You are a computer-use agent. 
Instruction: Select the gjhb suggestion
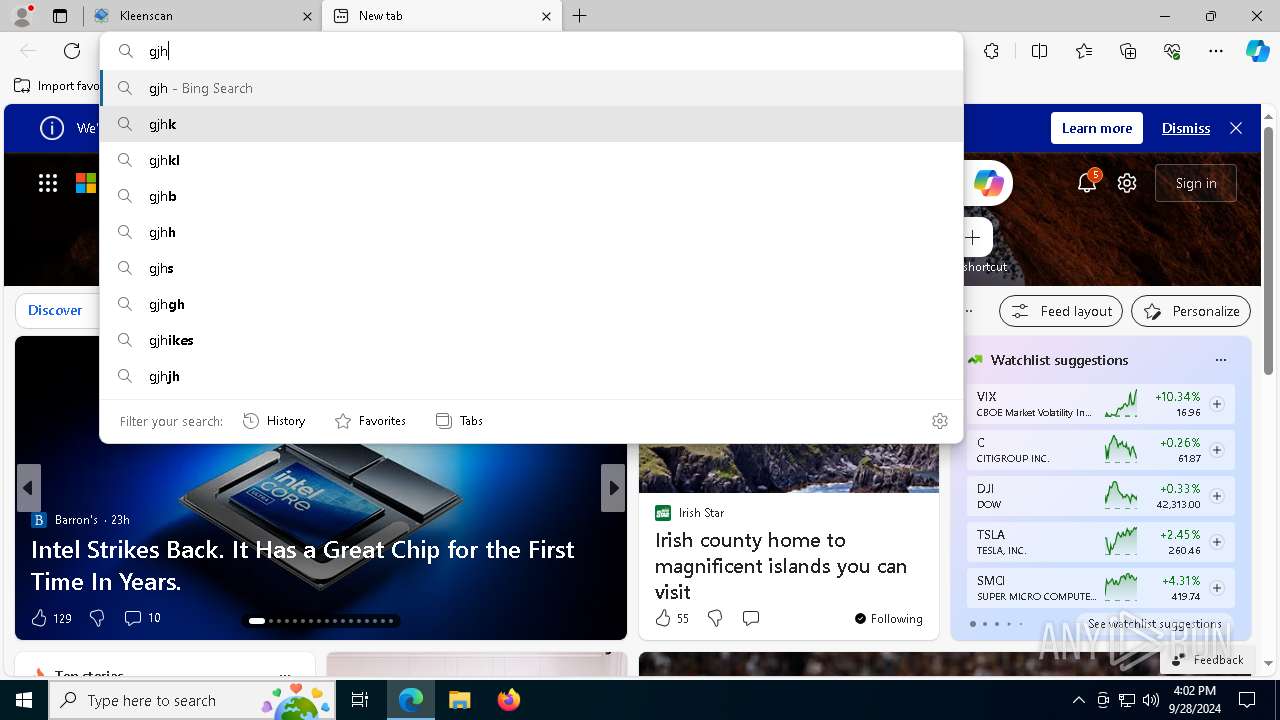(x=531, y=196)
